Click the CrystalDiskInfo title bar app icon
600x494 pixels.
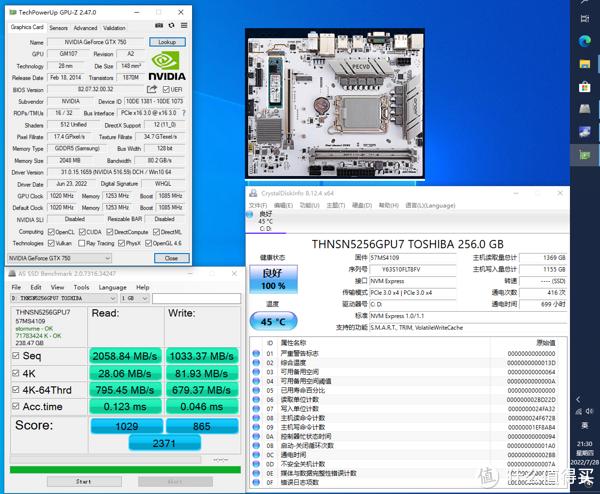[253, 193]
